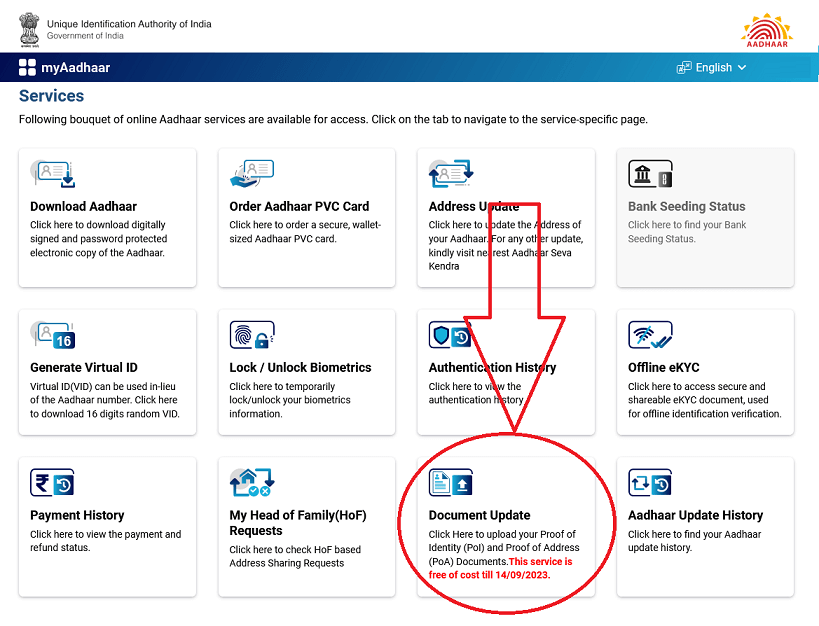This screenshot has width=819, height=626.
Task: Click 'access secure and shareable eKYC' description
Action: coord(705,400)
